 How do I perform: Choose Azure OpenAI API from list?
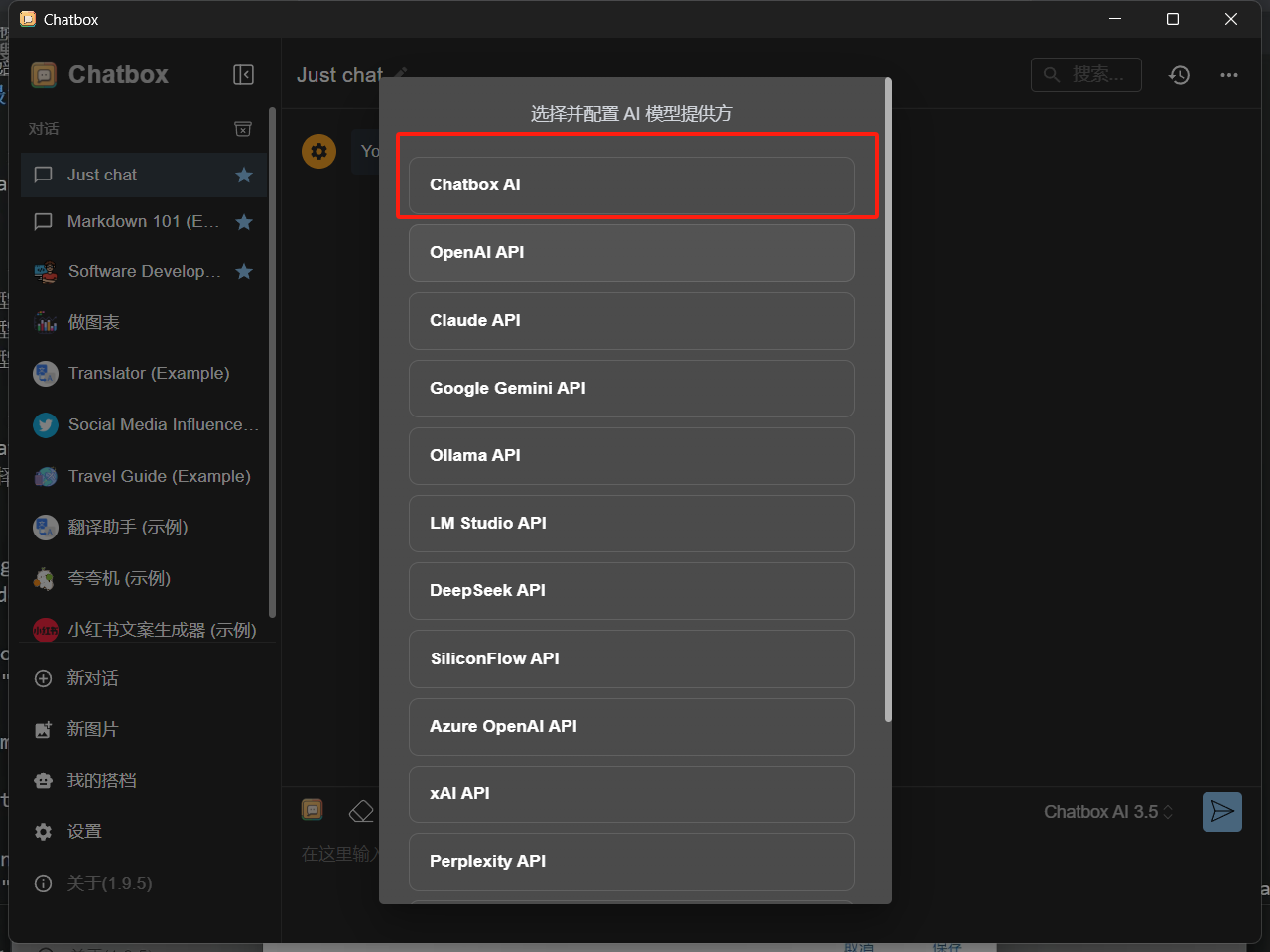pyautogui.click(x=632, y=727)
